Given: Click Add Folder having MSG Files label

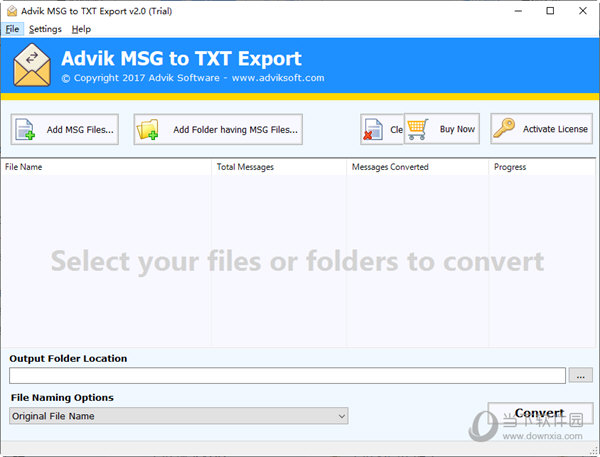Looking at the screenshot, I should [235, 130].
